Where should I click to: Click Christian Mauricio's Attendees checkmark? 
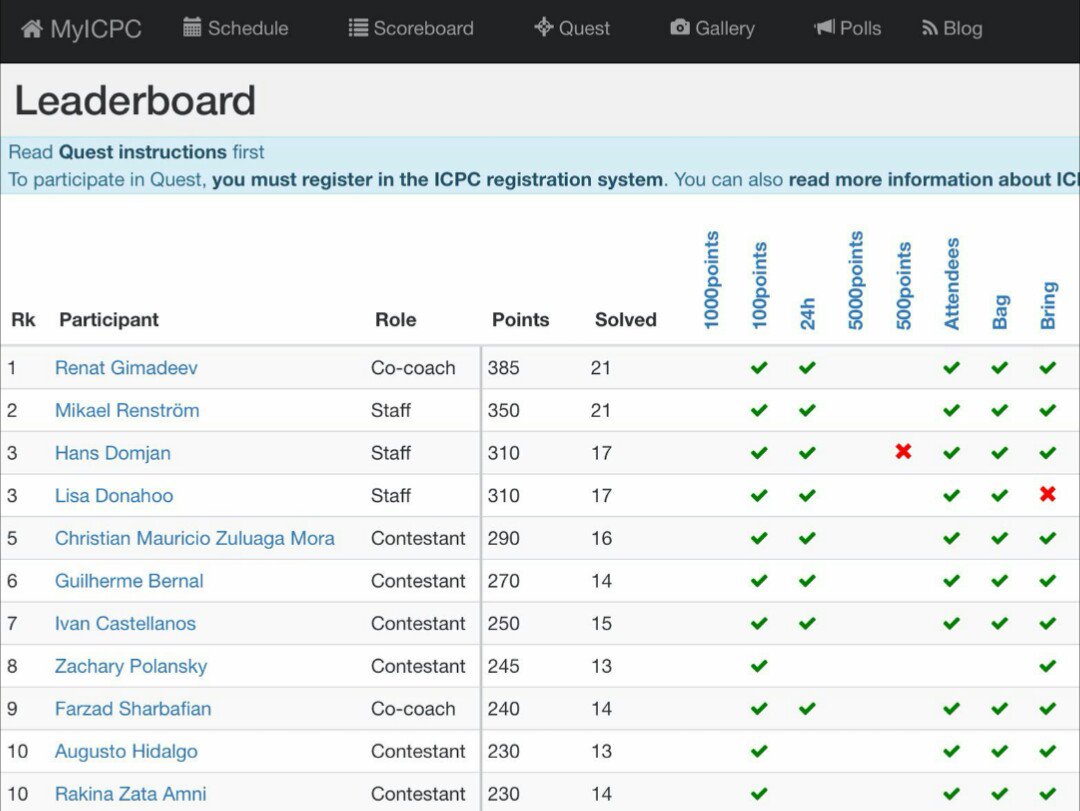point(951,538)
